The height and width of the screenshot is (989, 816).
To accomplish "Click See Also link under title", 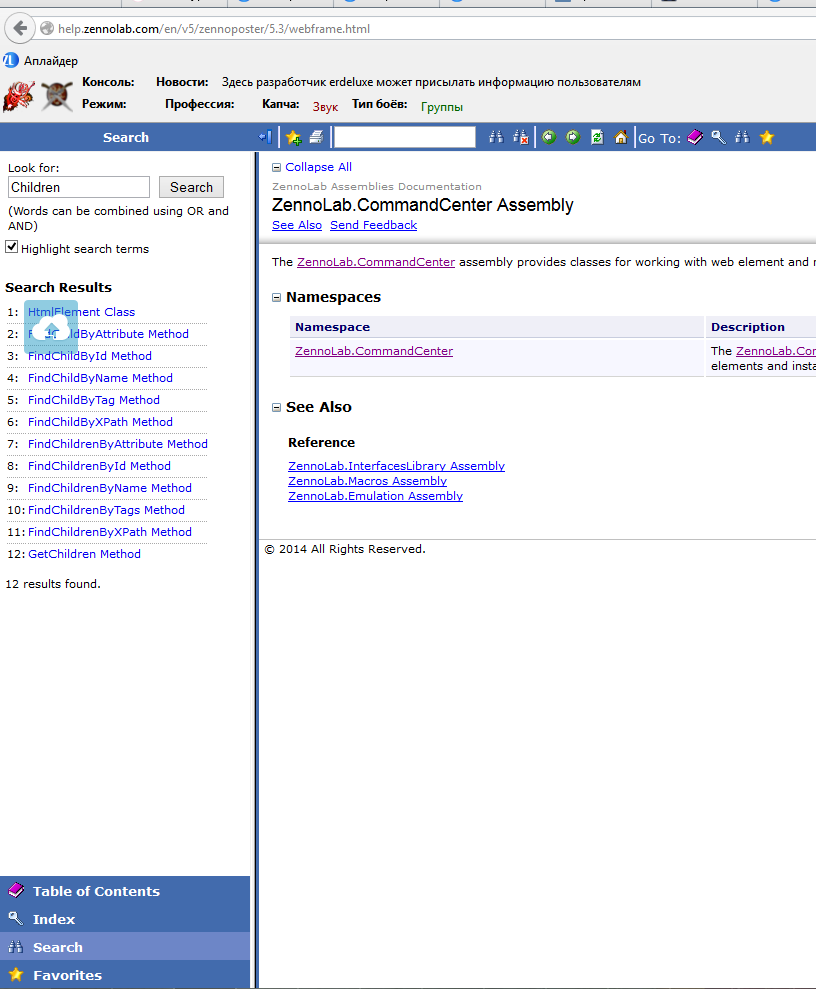I will pyautogui.click(x=296, y=225).
